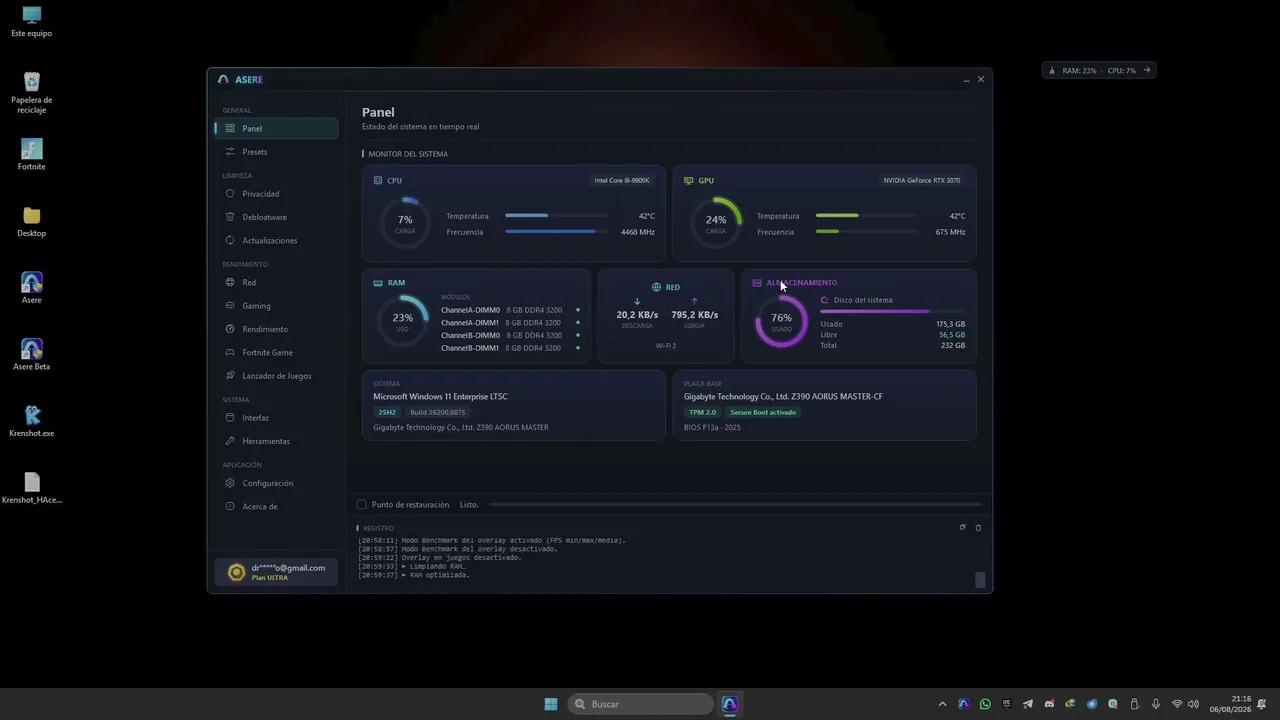
Task: Click the 25H2 version badge
Action: point(387,413)
